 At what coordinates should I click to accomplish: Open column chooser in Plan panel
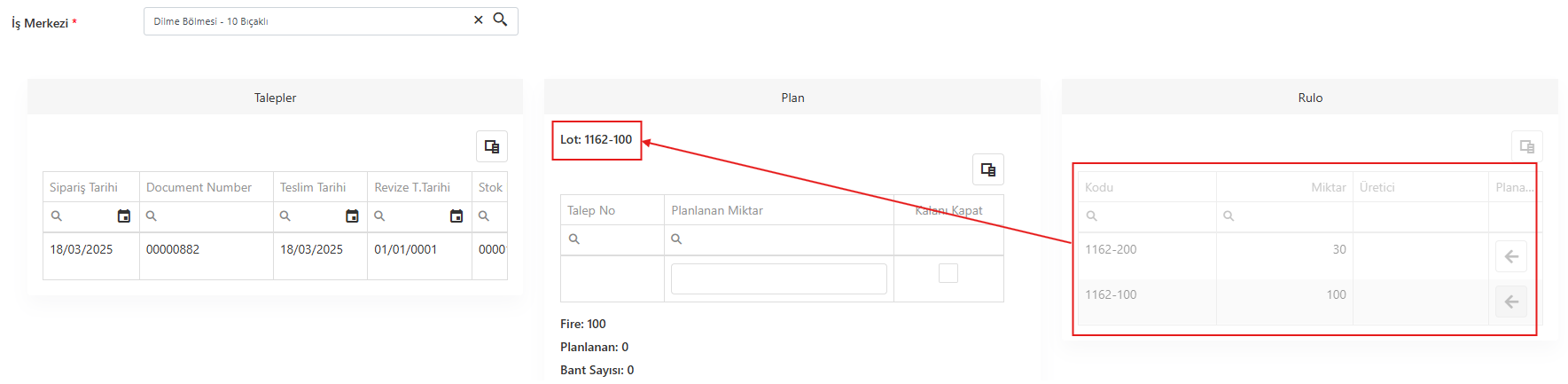tap(988, 169)
